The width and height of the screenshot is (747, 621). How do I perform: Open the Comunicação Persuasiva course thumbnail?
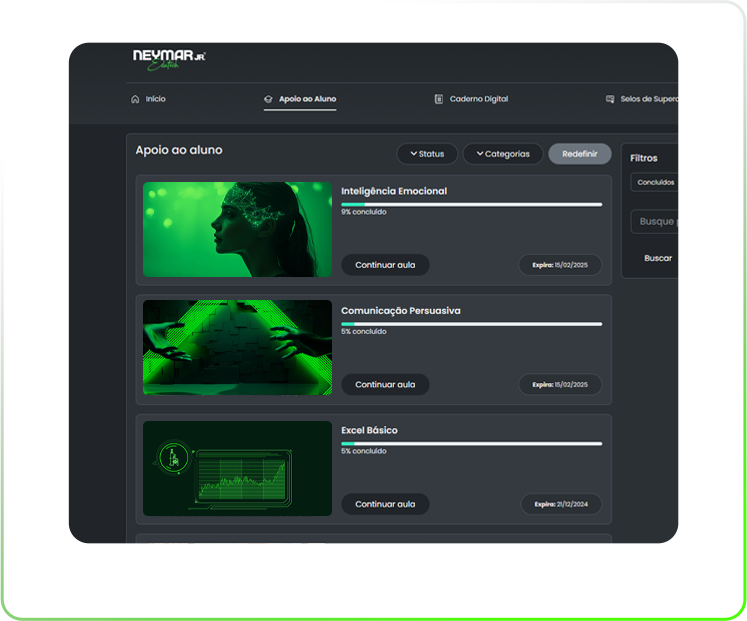[x=237, y=348]
